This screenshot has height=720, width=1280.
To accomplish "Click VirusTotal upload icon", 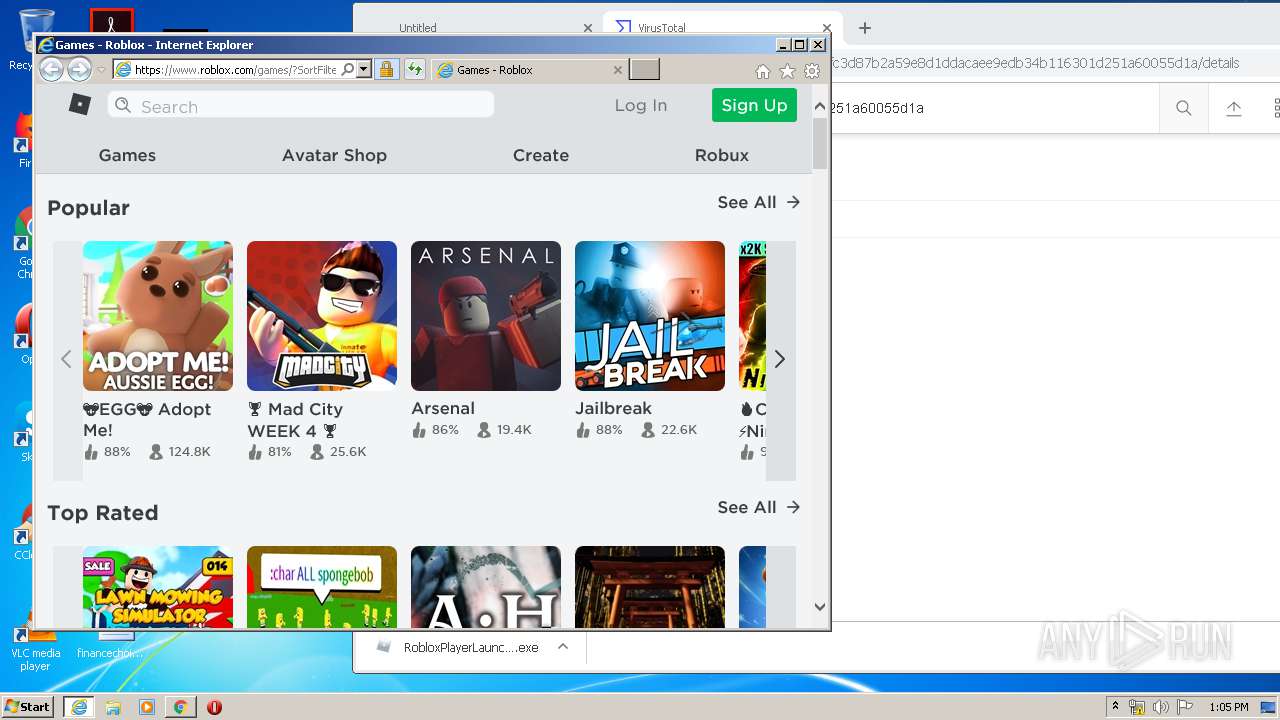I will [1234, 108].
